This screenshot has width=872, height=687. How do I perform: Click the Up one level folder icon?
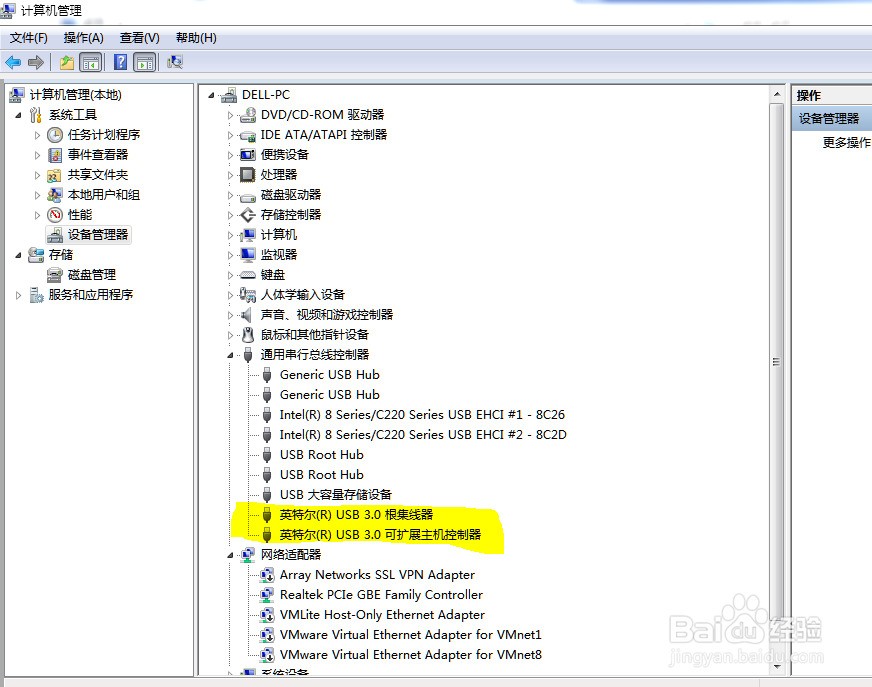(67, 62)
